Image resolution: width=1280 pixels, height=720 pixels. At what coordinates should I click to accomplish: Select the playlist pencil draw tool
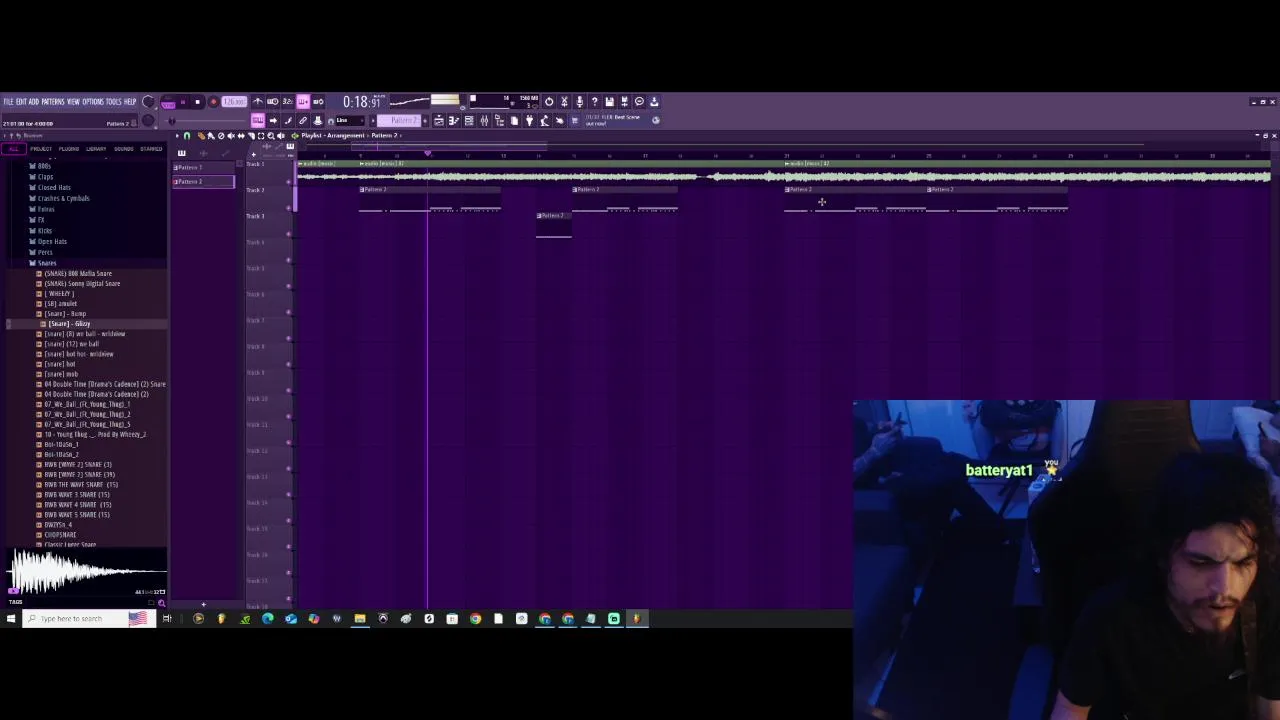201,136
